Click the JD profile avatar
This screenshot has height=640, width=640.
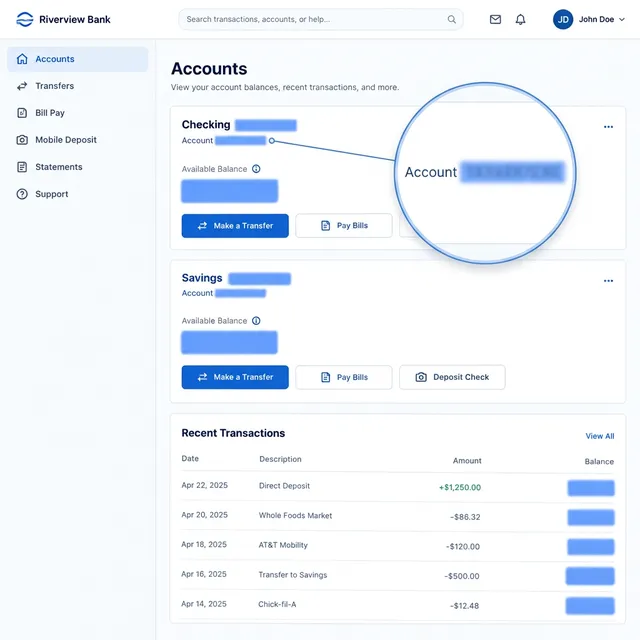click(563, 19)
